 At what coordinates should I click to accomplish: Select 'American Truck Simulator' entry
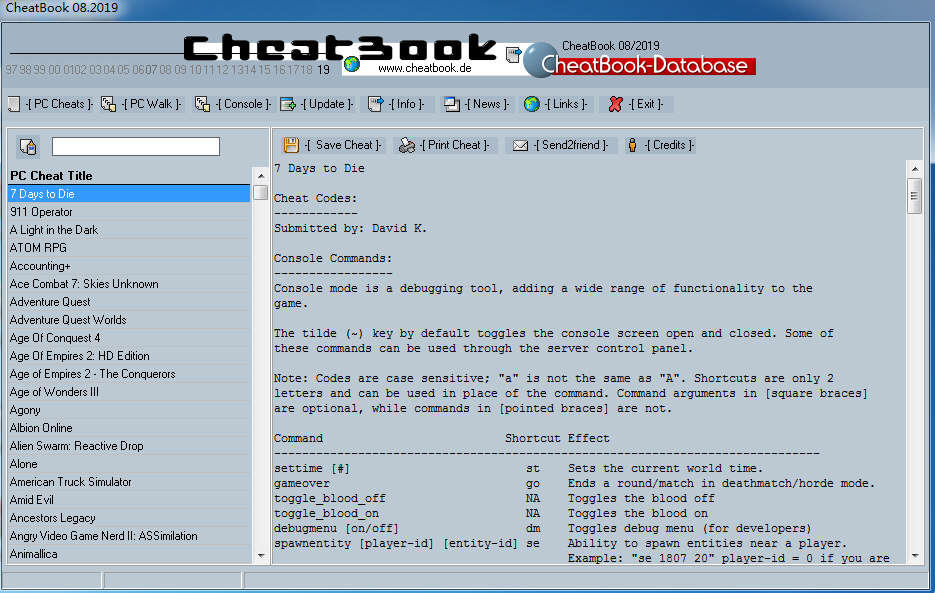click(x=129, y=482)
